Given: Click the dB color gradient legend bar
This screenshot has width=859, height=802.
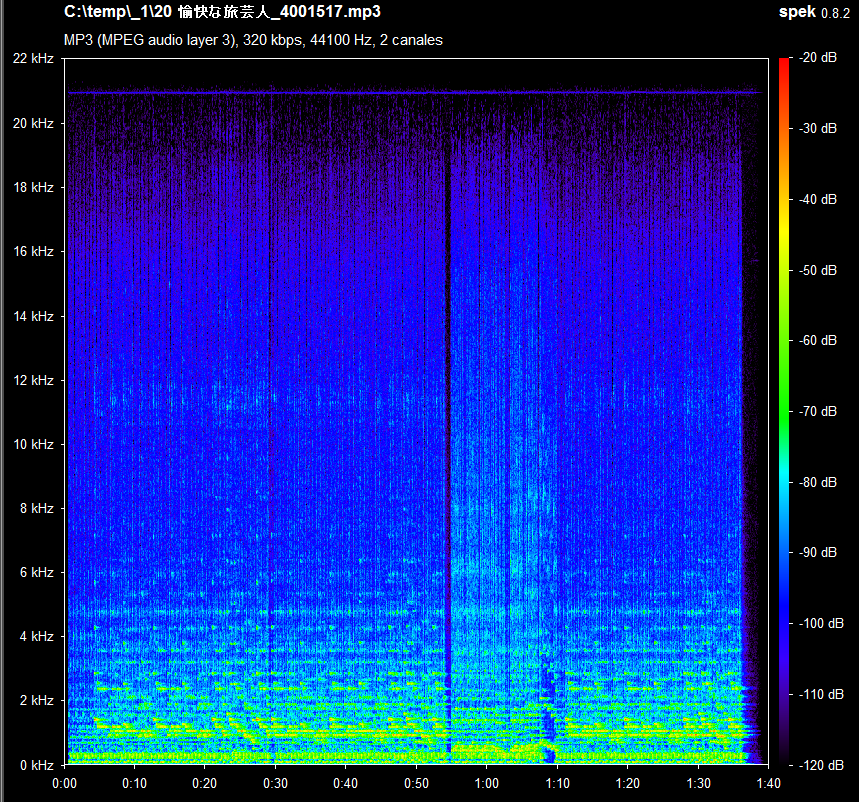Looking at the screenshot, I should tap(784, 411).
